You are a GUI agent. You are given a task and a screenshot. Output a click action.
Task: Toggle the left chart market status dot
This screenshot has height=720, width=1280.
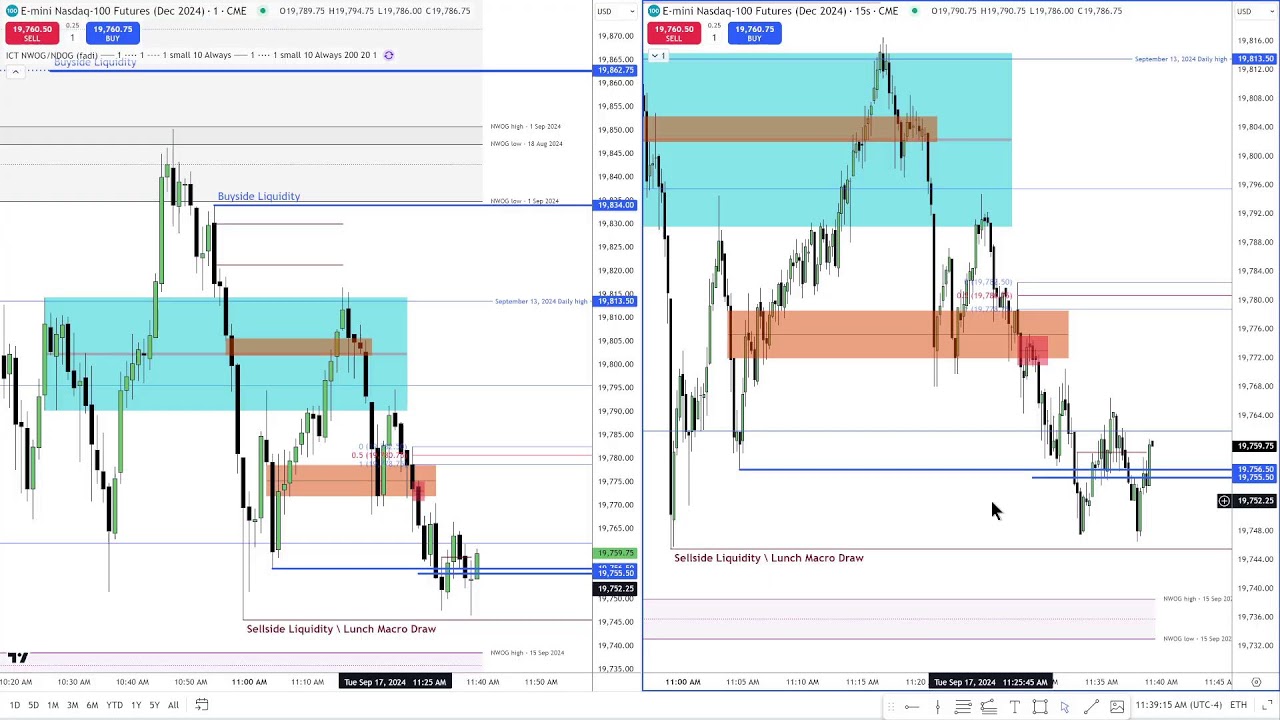point(262,11)
